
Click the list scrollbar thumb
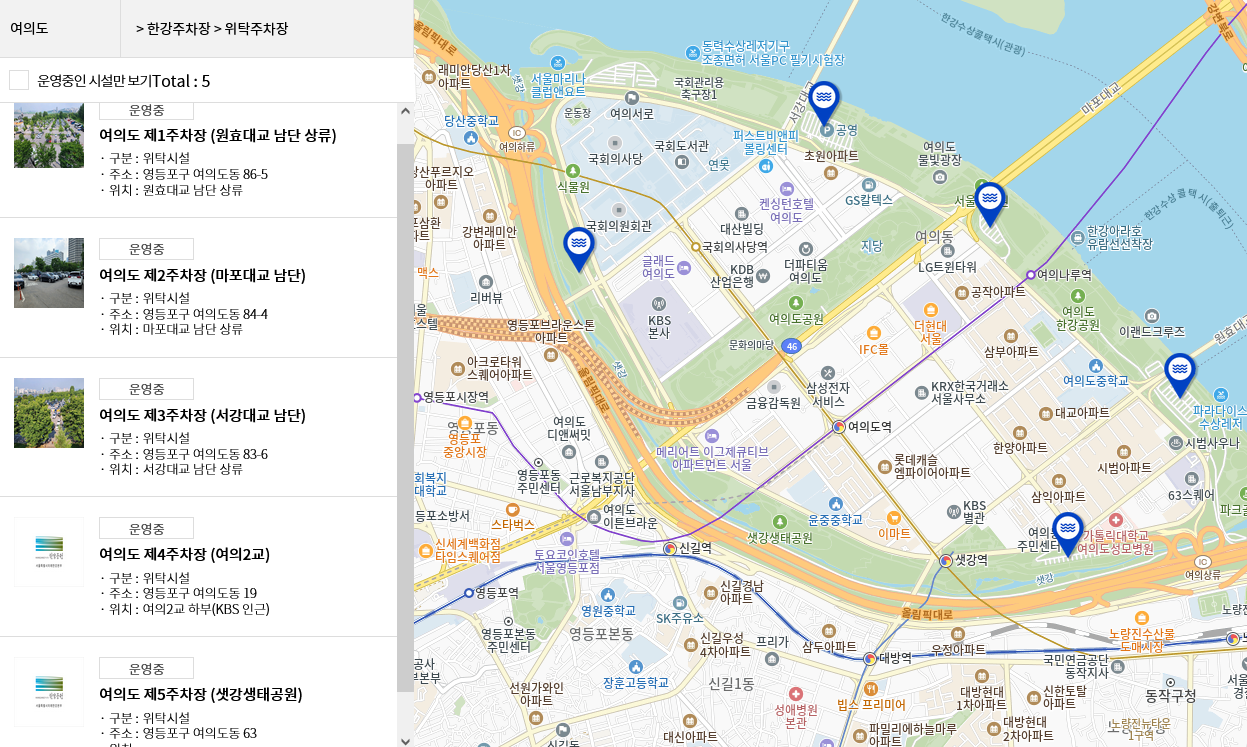(x=405, y=417)
